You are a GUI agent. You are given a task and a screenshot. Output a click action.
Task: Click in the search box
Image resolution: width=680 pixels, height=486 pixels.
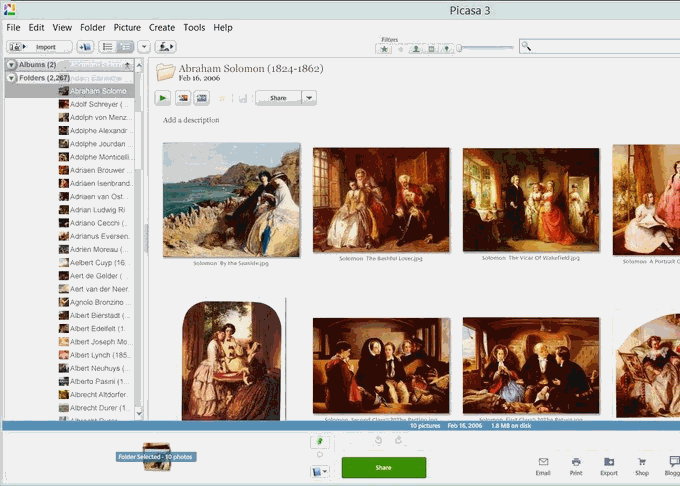pos(600,46)
